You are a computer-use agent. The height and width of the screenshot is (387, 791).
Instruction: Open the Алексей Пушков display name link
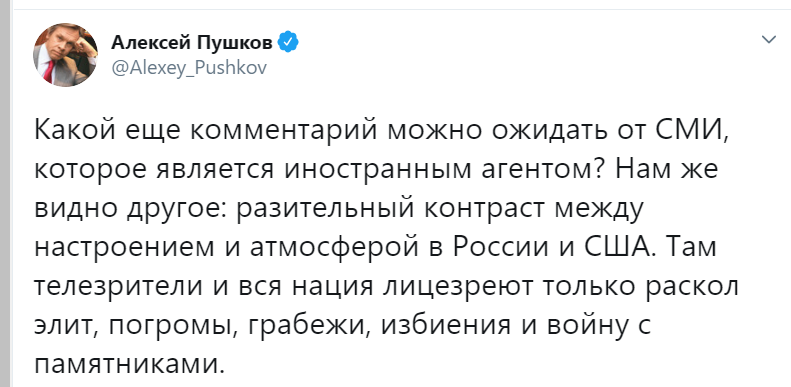[192, 43]
